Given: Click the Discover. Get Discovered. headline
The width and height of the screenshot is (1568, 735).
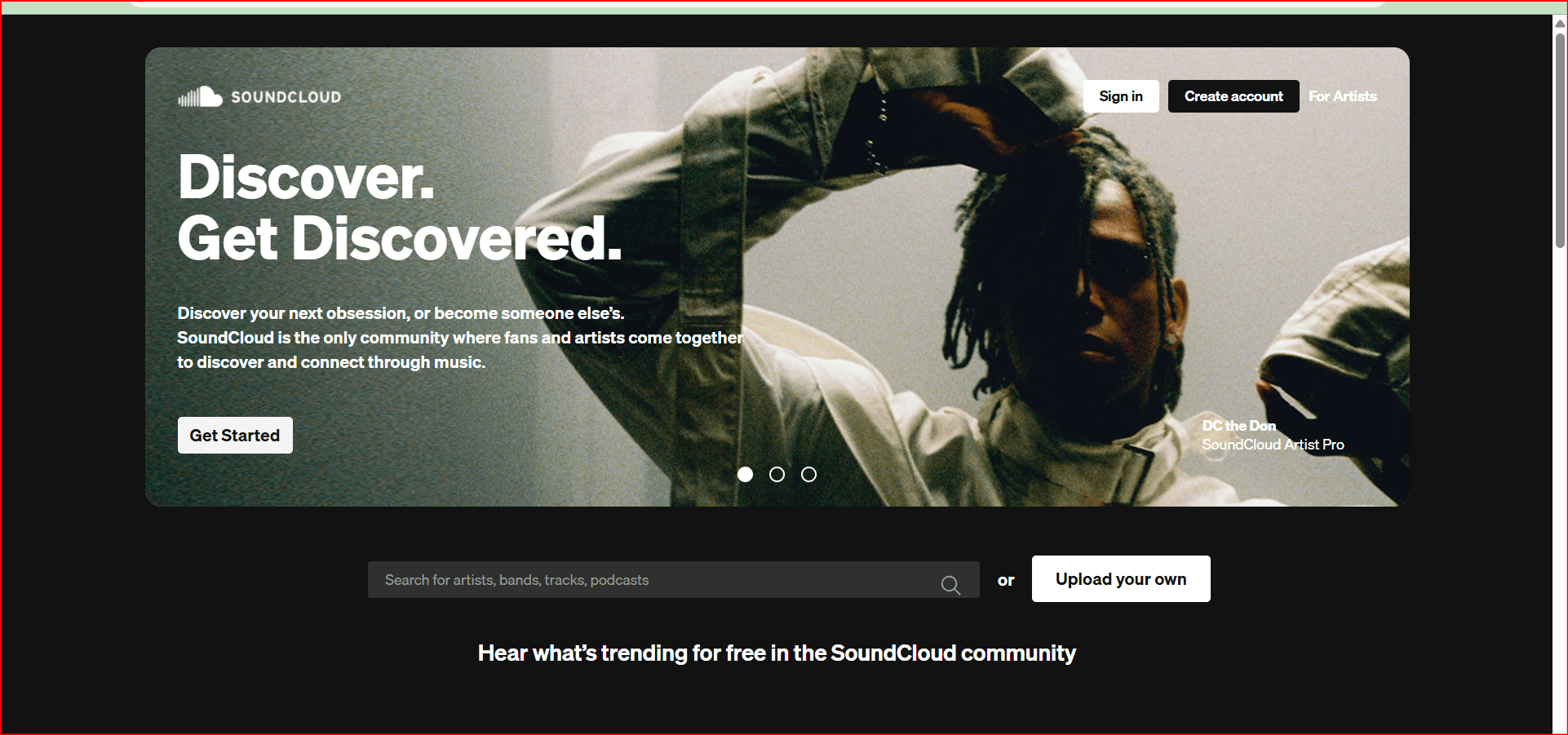Looking at the screenshot, I should point(400,208).
